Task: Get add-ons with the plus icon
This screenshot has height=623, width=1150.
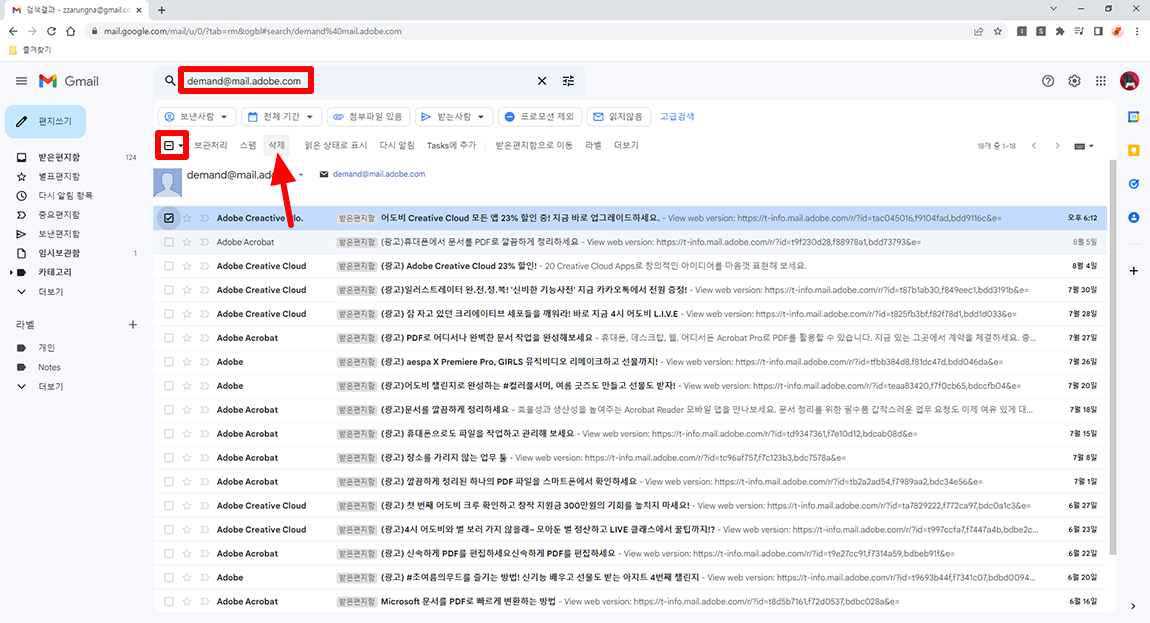Action: tap(1134, 271)
